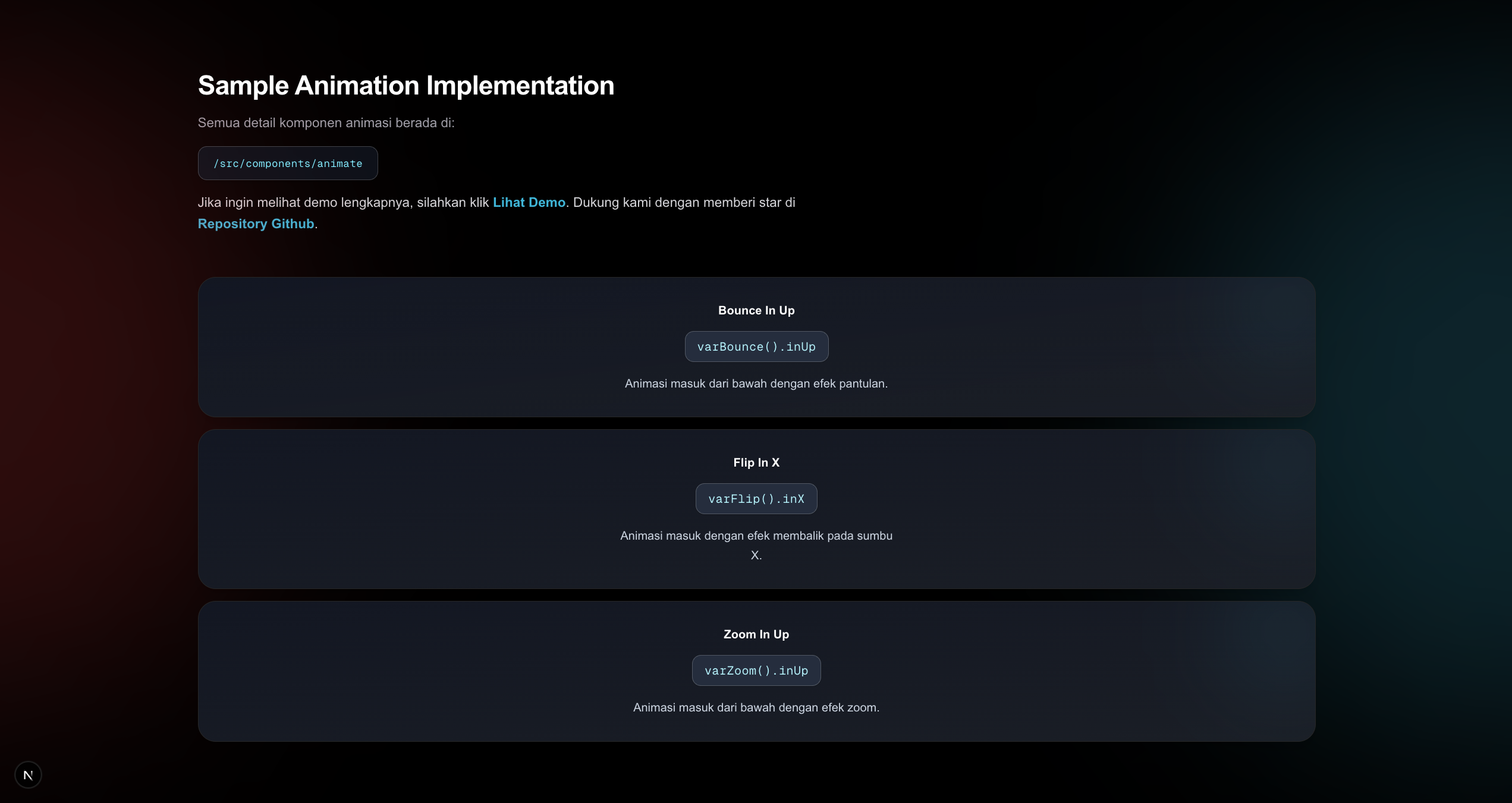Image resolution: width=1512 pixels, height=803 pixels.
Task: Click the zoom effect description text
Action: [756, 707]
